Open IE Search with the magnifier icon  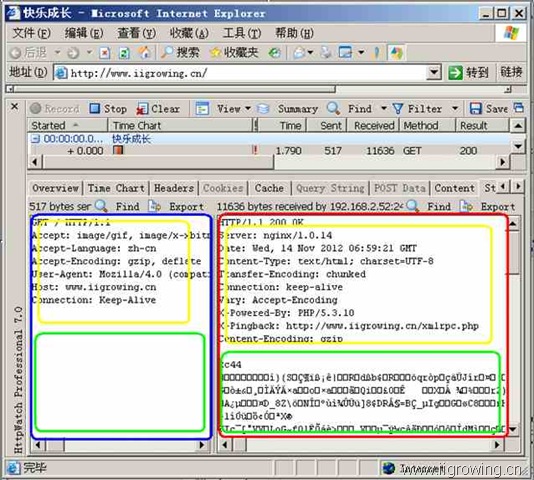coord(180,52)
